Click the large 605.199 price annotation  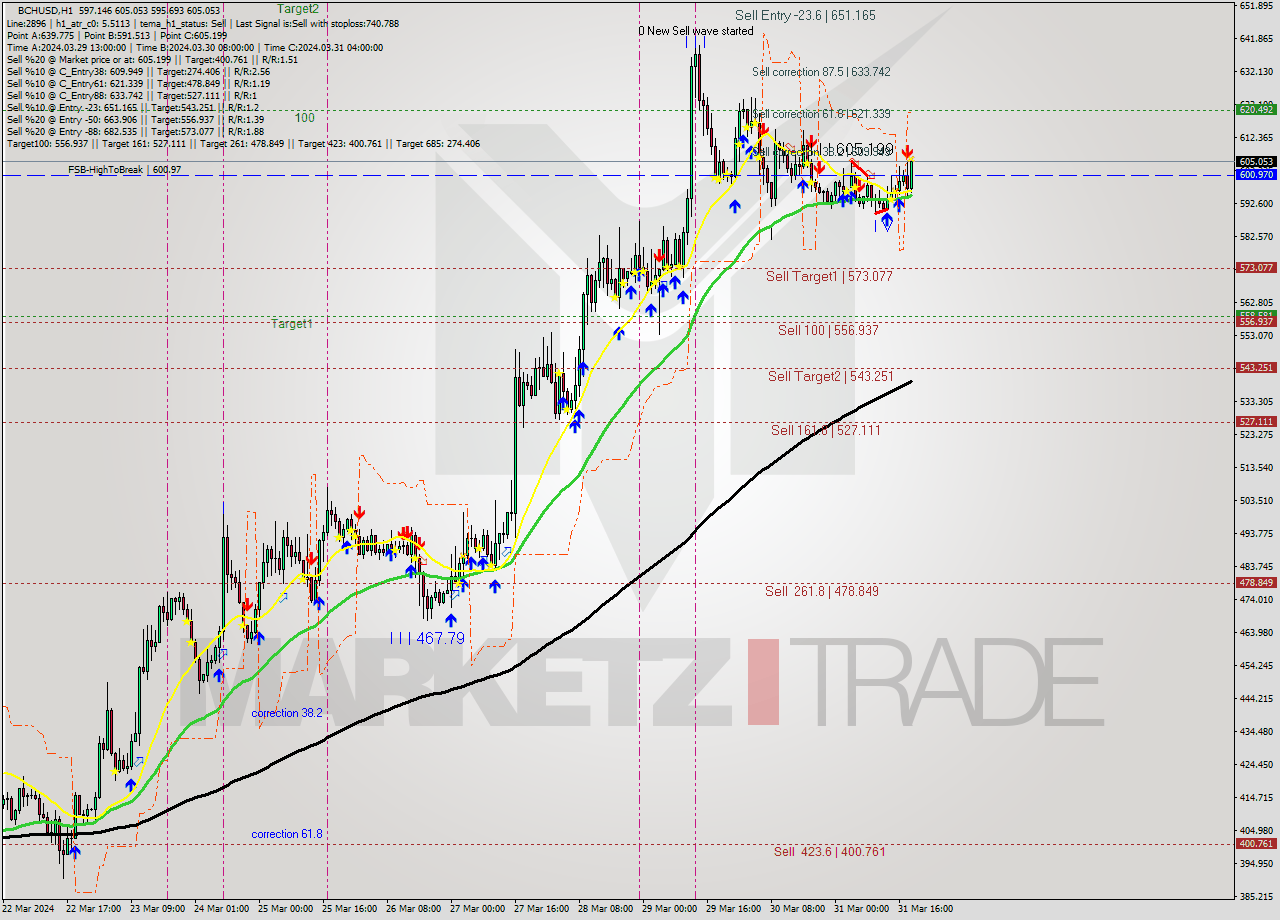(864, 149)
